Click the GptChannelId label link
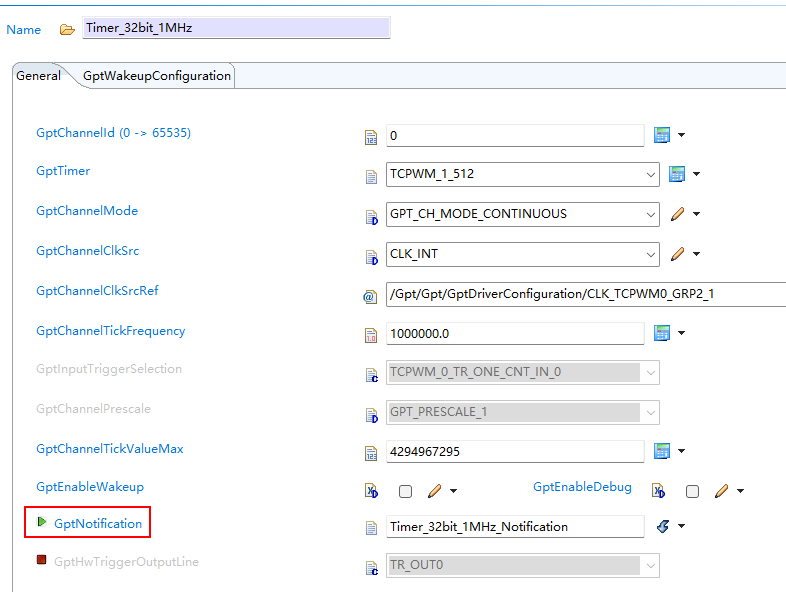 tap(113, 133)
